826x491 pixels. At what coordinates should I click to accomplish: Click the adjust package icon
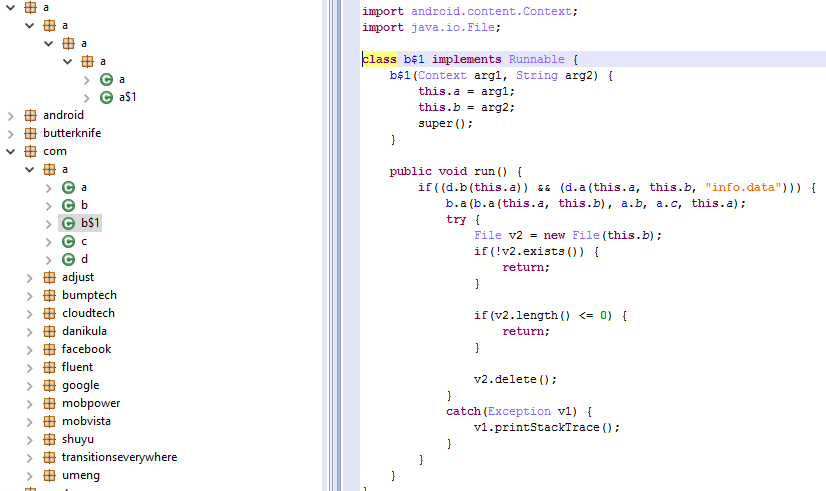(x=50, y=278)
